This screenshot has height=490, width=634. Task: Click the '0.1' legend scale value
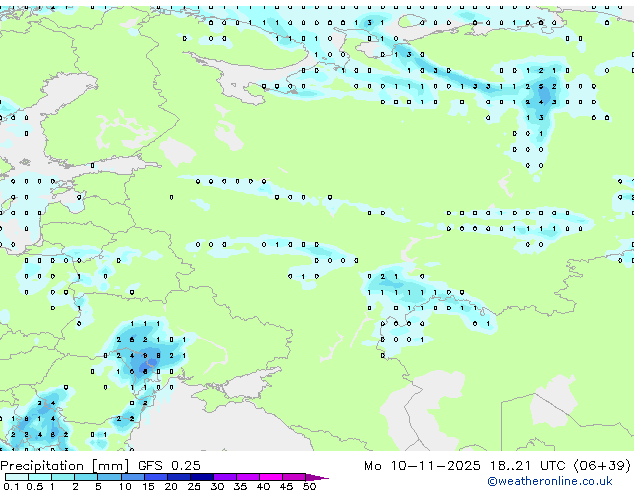pos(11,486)
